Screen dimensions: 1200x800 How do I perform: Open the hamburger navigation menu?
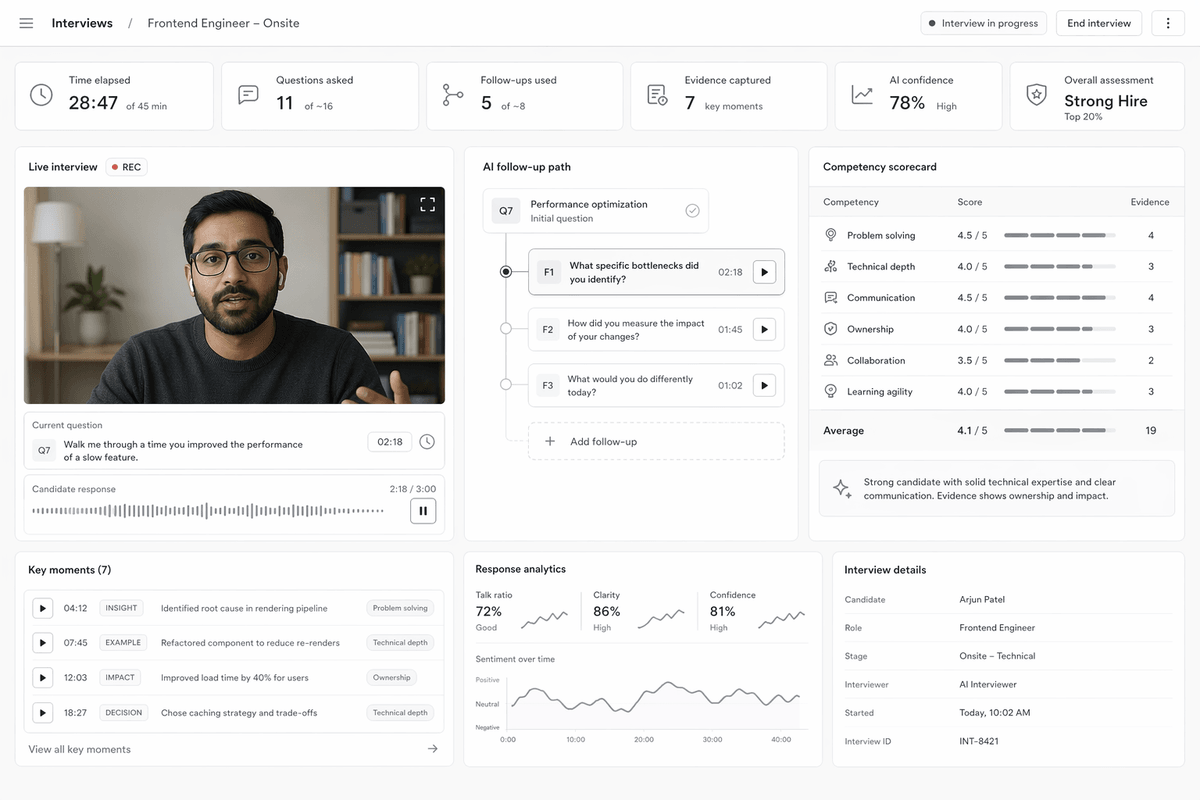coord(26,23)
